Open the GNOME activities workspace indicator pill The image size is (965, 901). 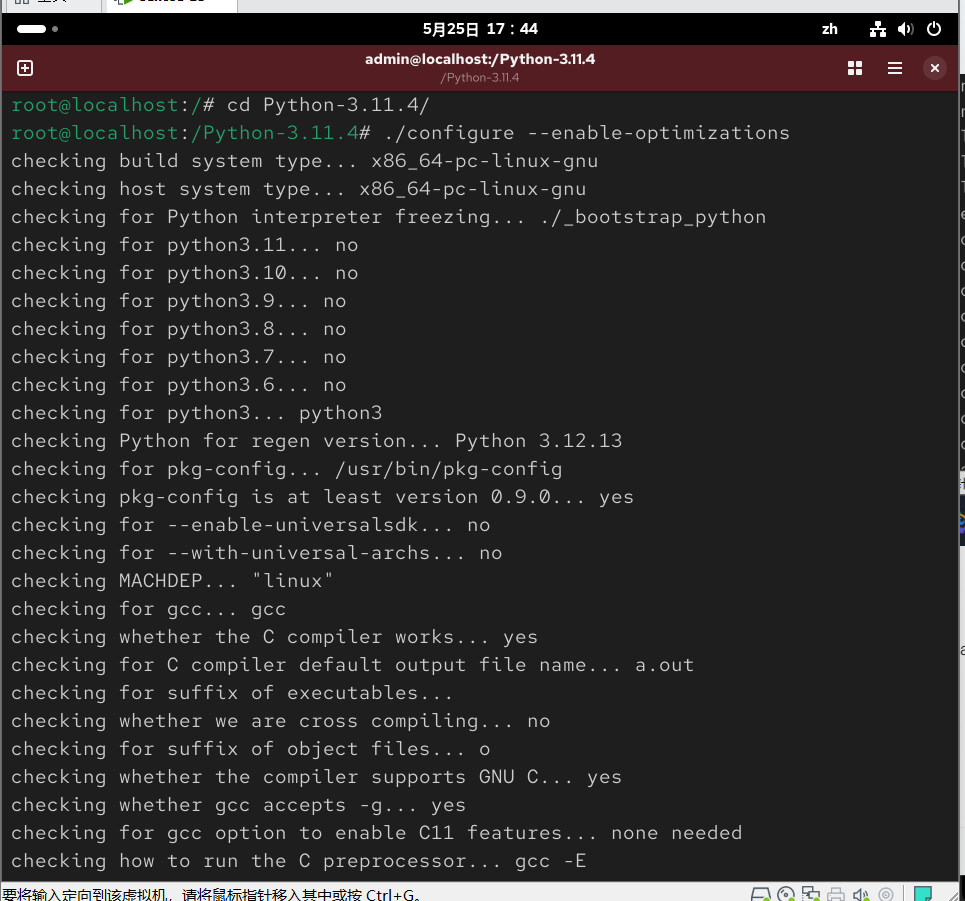tap(37, 29)
